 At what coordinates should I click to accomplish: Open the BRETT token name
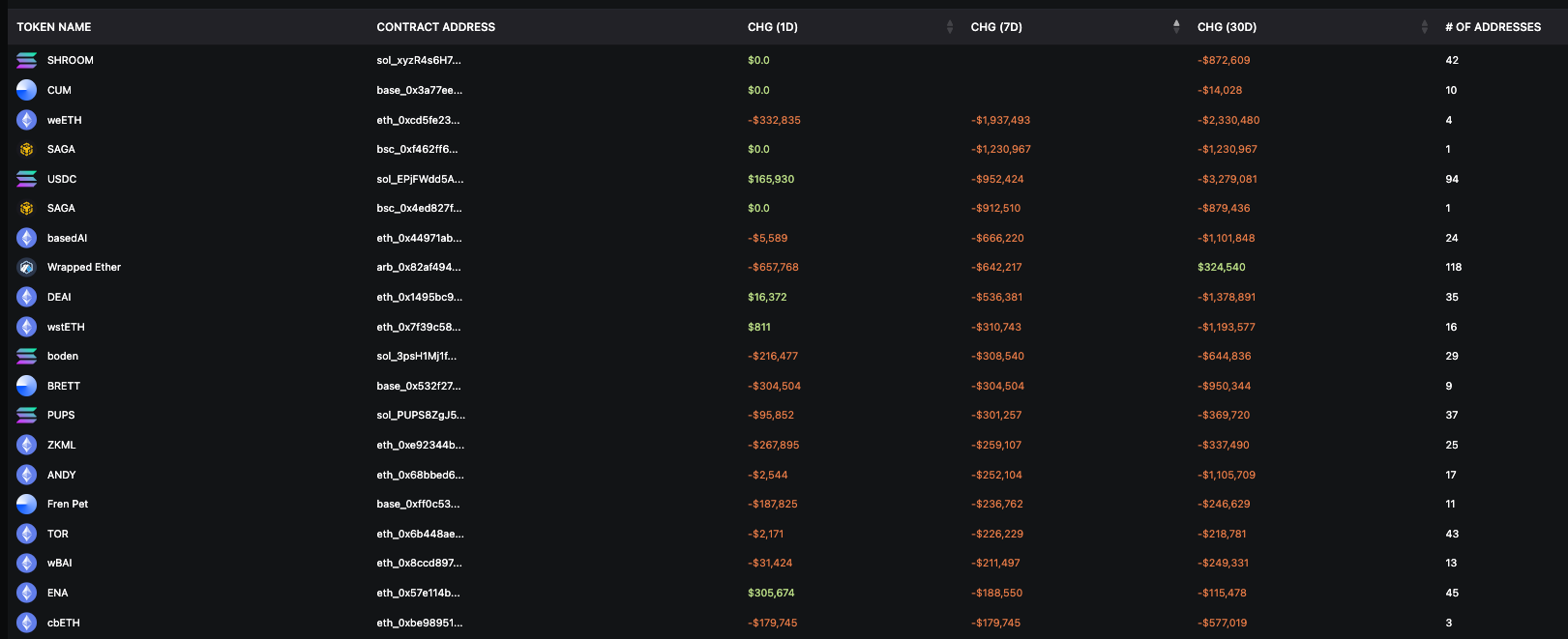coord(64,386)
